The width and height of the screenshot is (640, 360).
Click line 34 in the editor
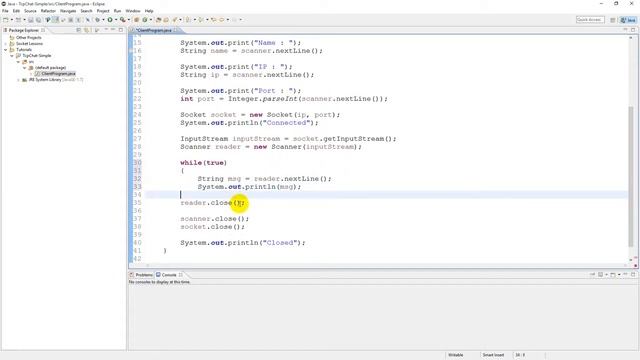coord(387,195)
